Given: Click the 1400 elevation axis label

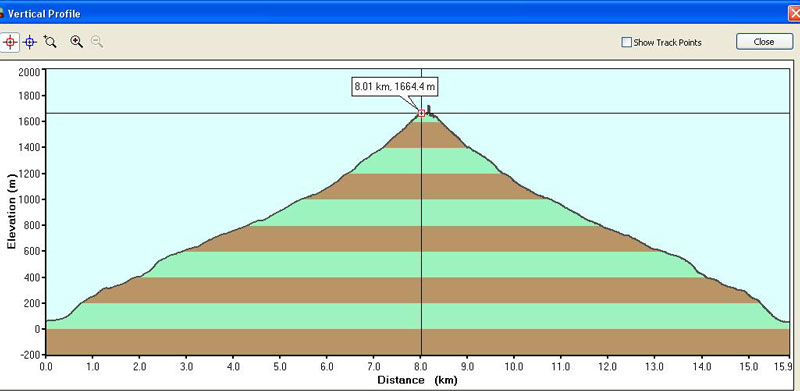Looking at the screenshot, I should (30, 148).
